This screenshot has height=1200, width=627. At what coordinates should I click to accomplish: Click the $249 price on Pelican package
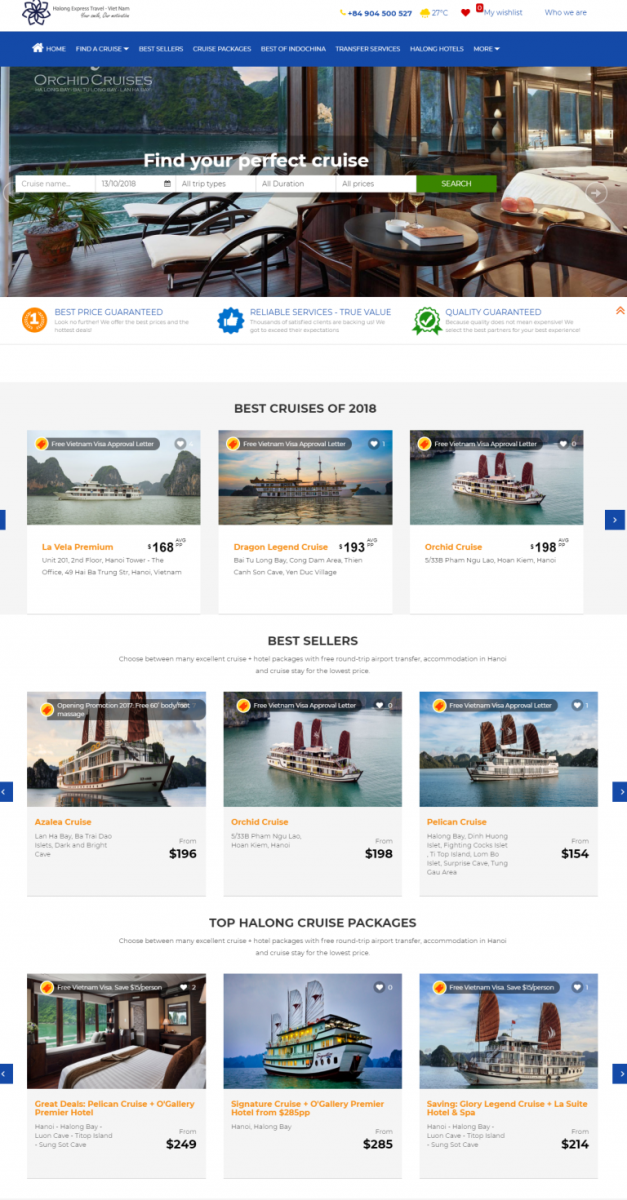tap(181, 1144)
